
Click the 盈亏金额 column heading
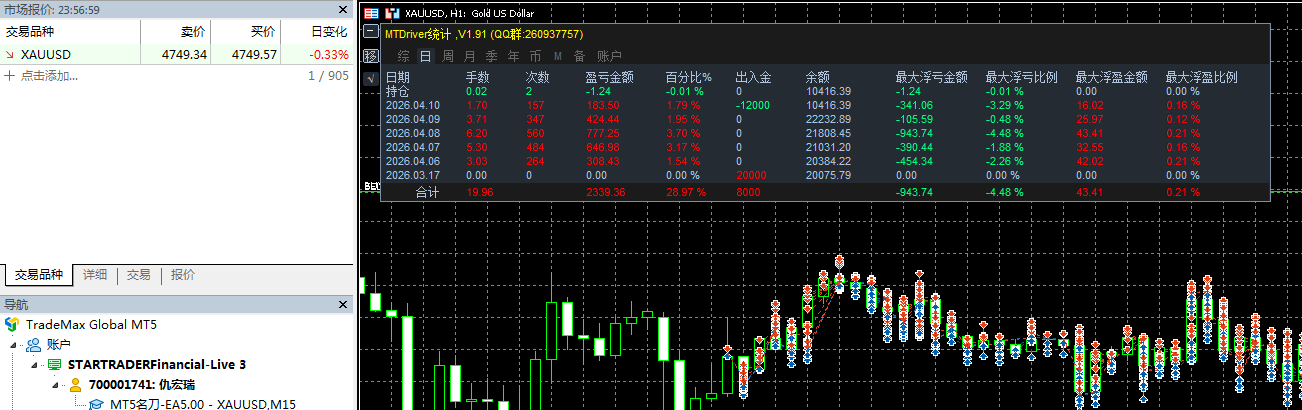609,77
